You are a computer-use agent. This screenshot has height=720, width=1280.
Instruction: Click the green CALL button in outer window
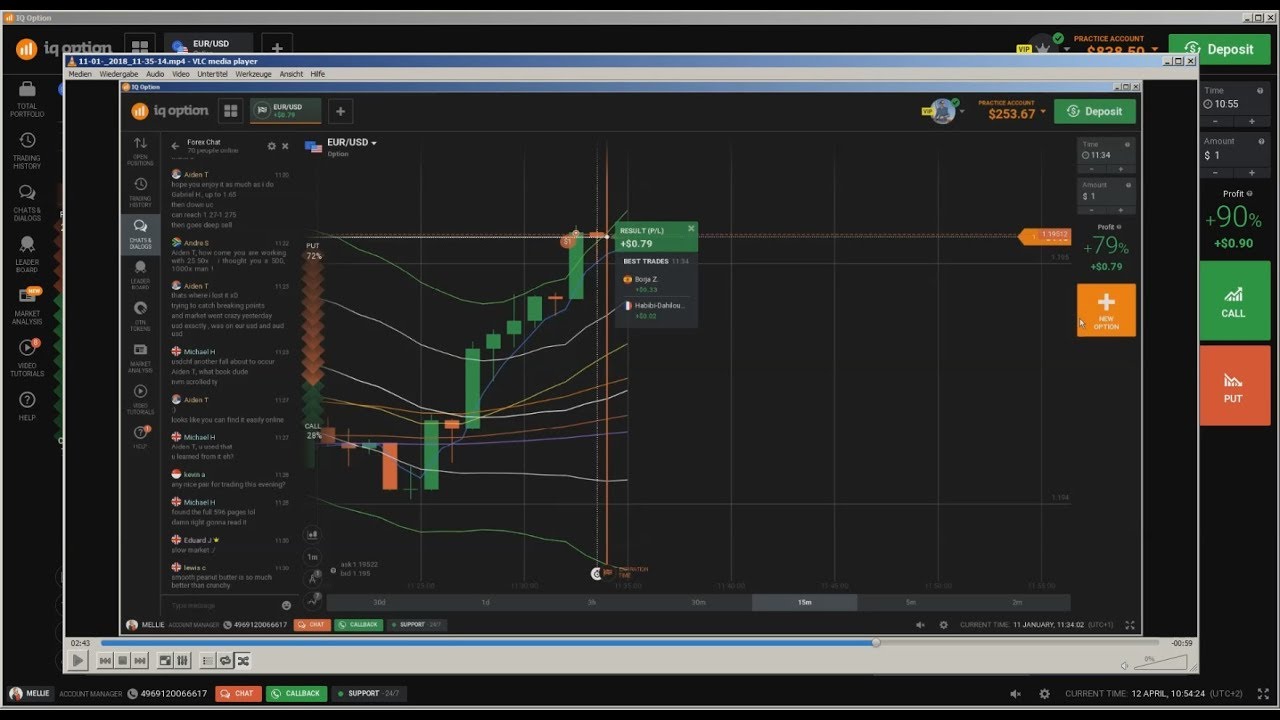pyautogui.click(x=1234, y=301)
